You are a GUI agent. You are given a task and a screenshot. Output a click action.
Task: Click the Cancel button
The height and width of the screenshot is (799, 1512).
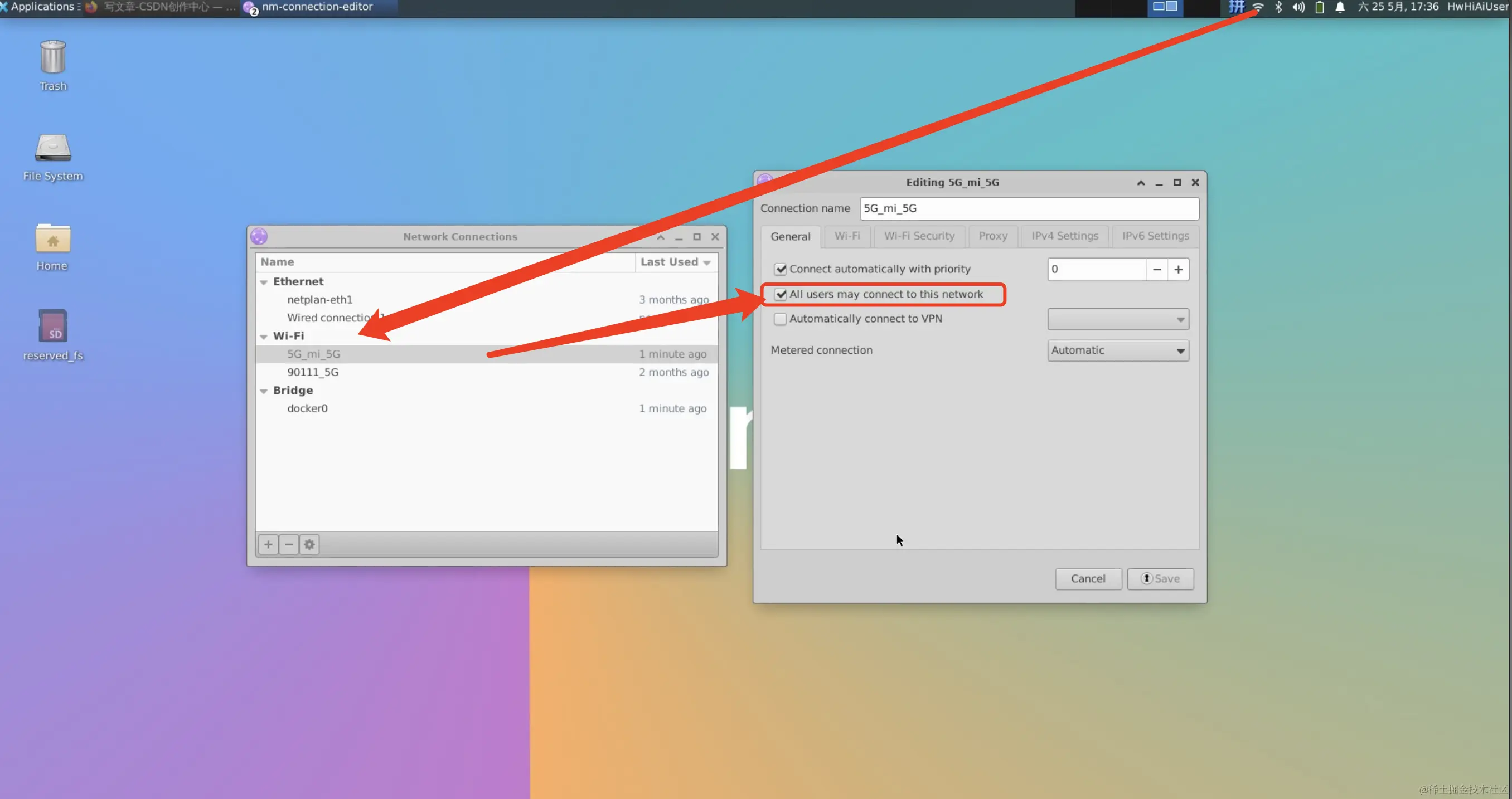[x=1088, y=578]
